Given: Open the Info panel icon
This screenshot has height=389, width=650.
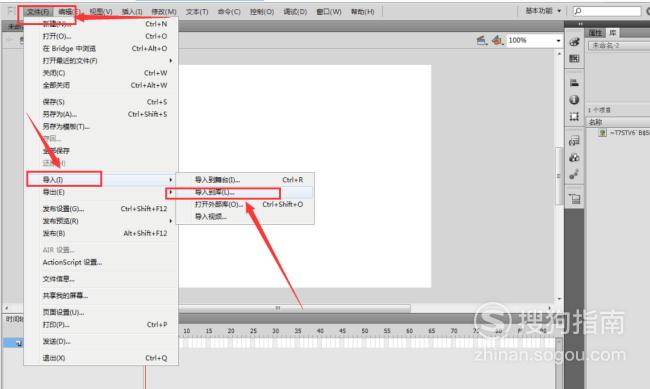Looking at the screenshot, I should tap(574, 100).
